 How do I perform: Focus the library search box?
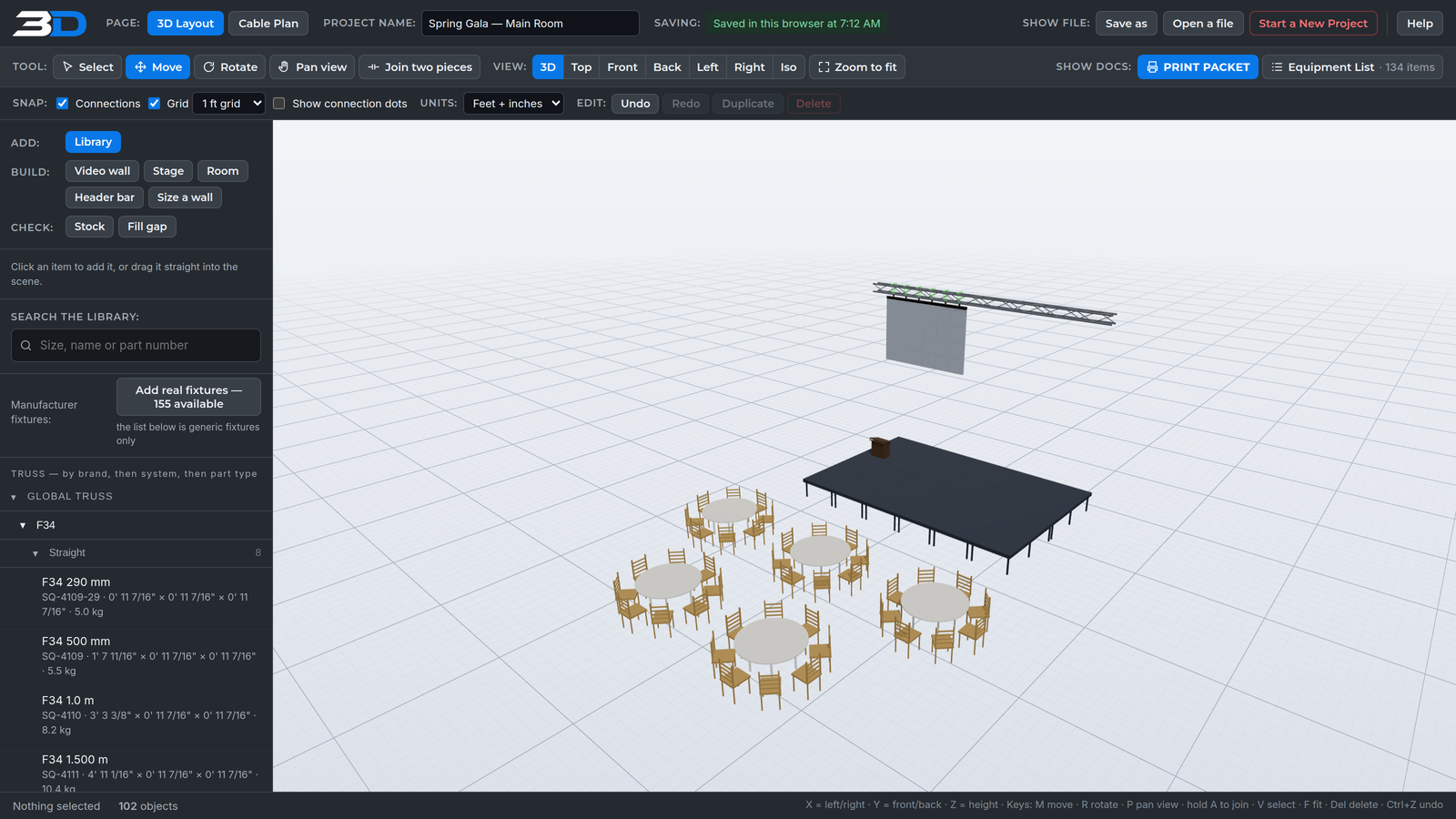tap(136, 346)
